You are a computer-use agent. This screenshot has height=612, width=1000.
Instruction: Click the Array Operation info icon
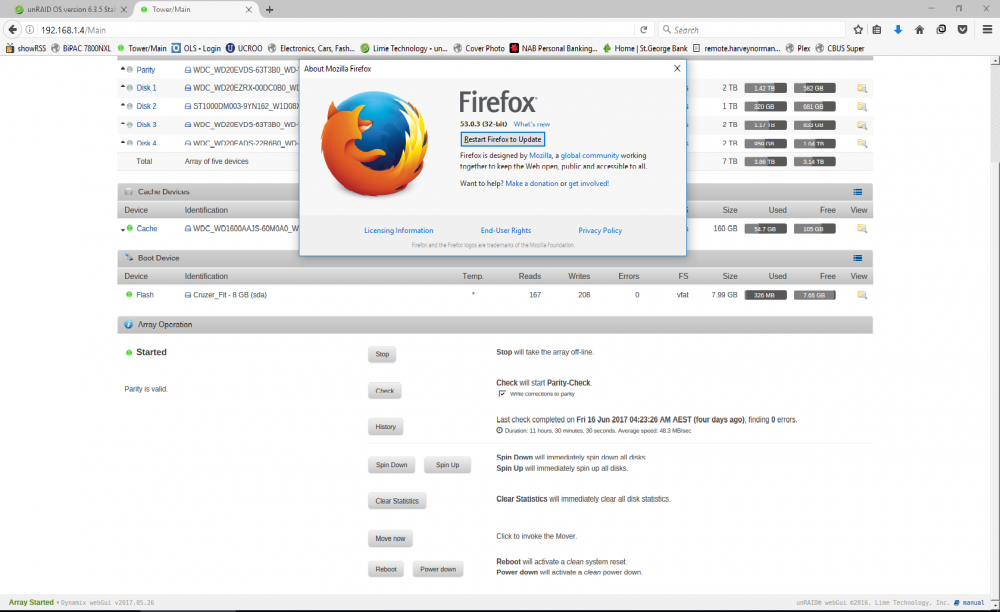(x=128, y=324)
